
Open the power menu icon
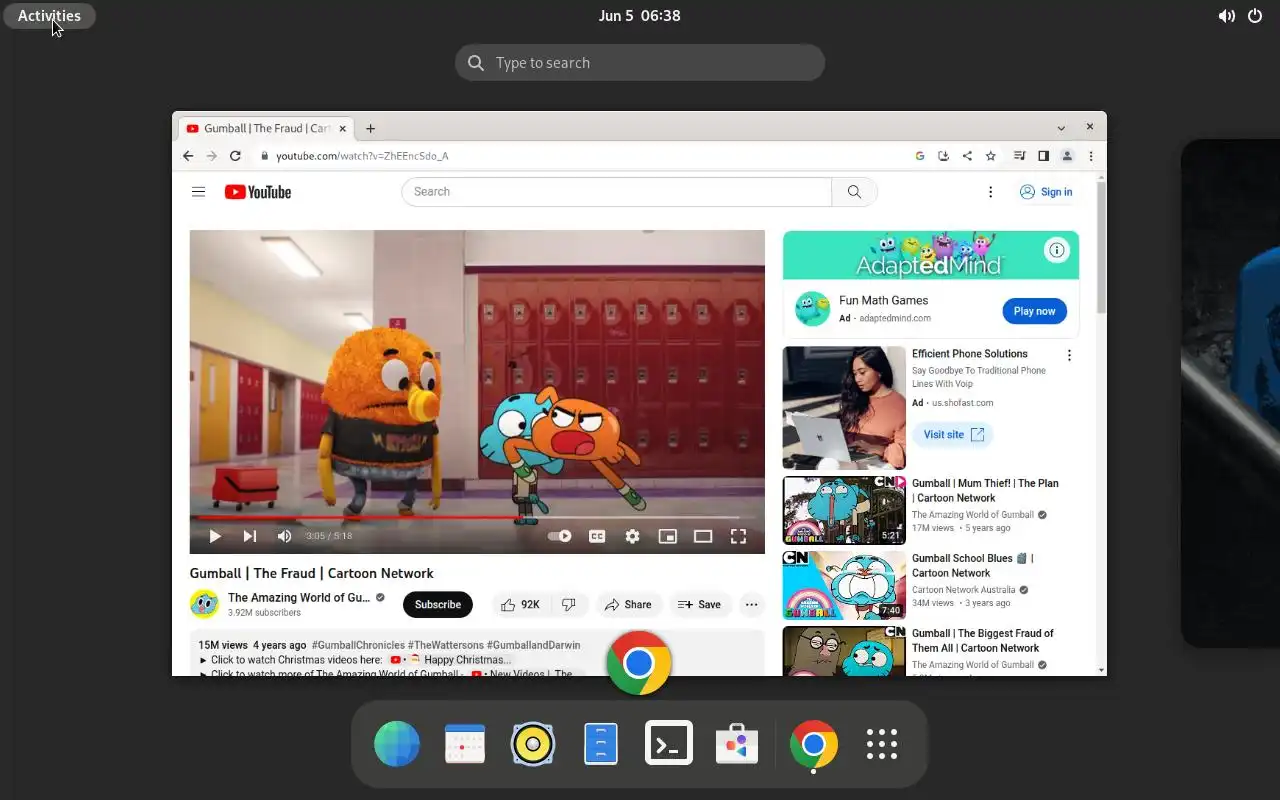click(x=1255, y=16)
